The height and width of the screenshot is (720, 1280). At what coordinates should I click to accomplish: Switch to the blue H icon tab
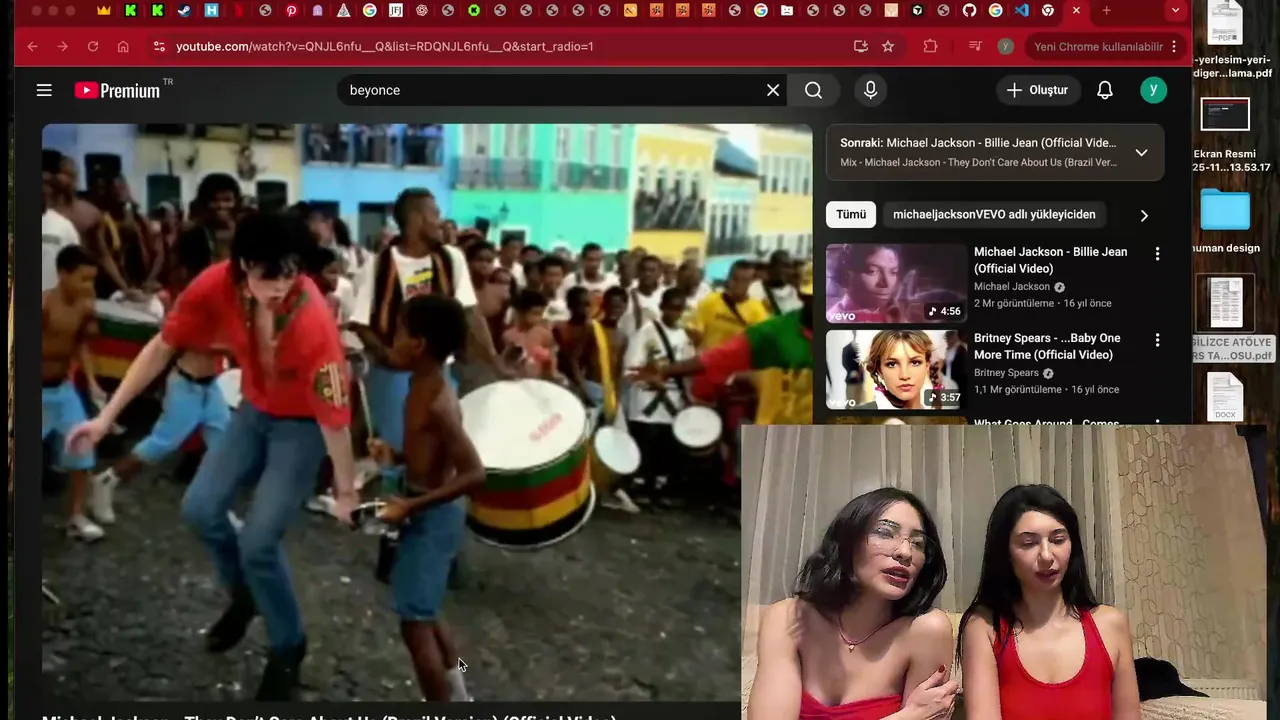pyautogui.click(x=211, y=11)
